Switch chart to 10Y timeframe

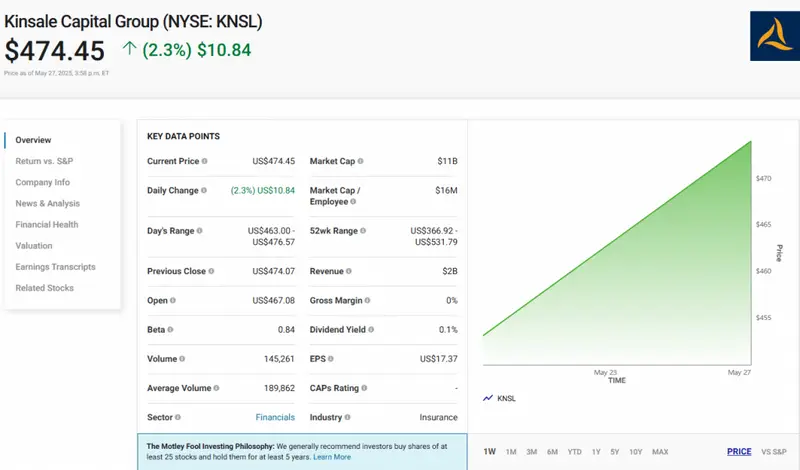pos(636,452)
